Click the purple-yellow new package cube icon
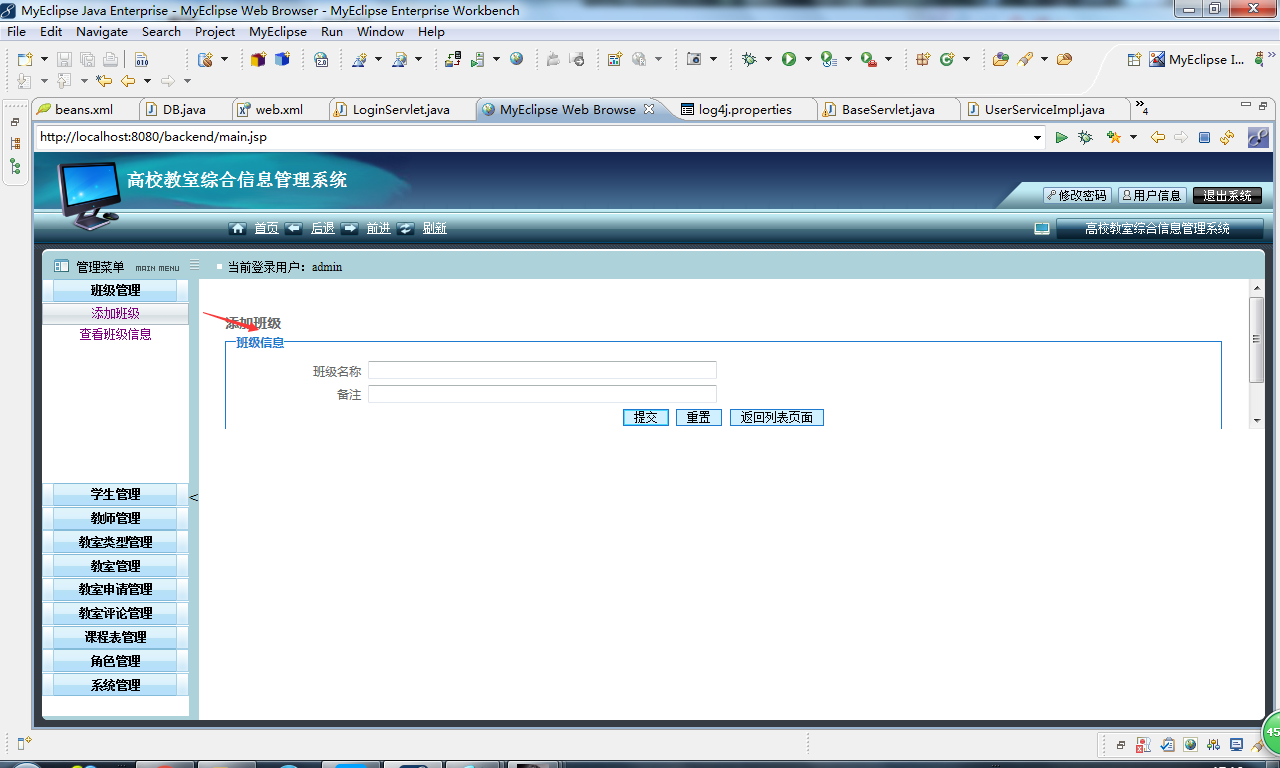 click(259, 60)
